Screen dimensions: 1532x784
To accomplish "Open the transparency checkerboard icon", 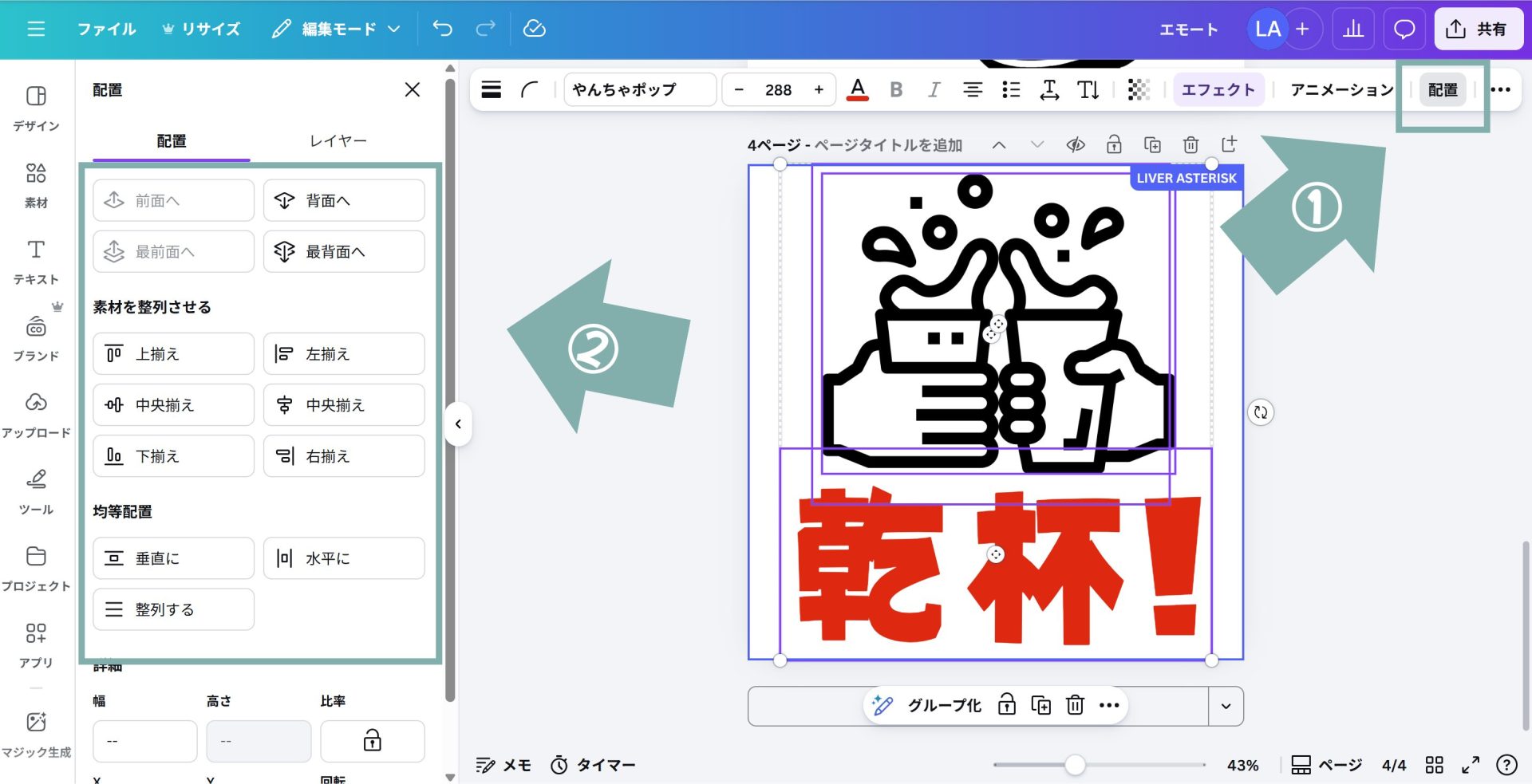I will (1138, 89).
